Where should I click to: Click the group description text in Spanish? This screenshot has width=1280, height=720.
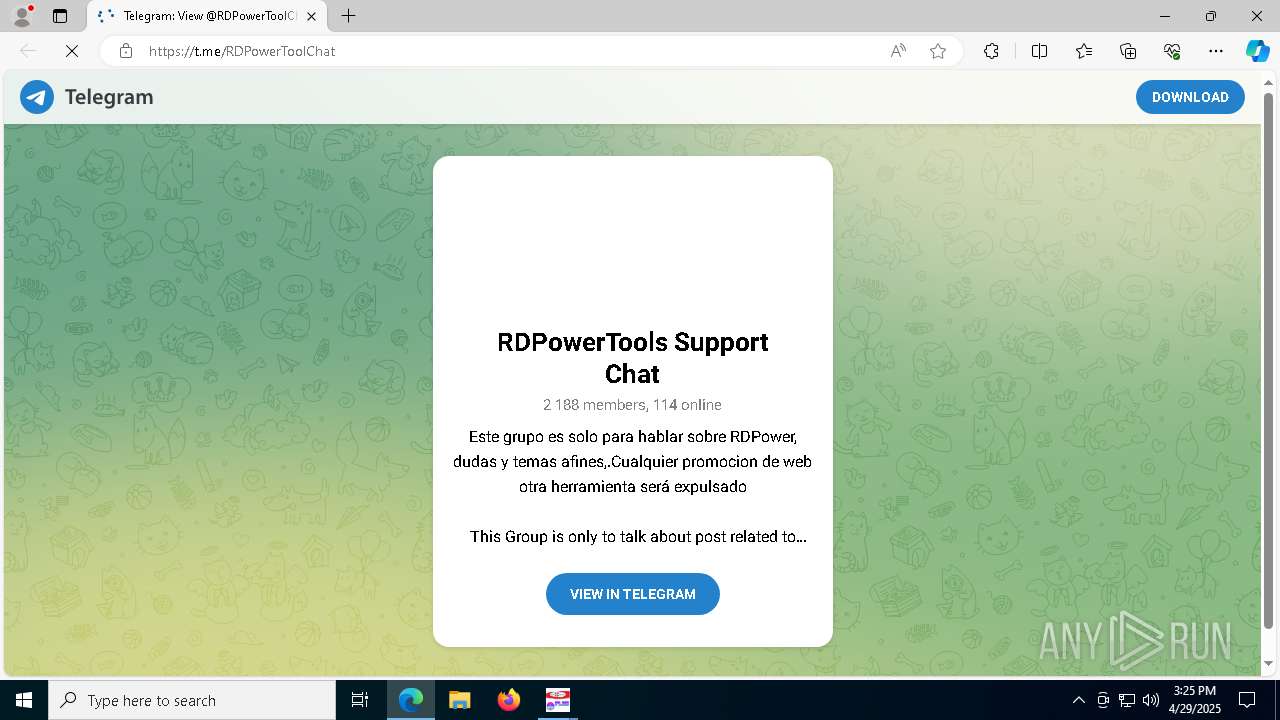(632, 462)
